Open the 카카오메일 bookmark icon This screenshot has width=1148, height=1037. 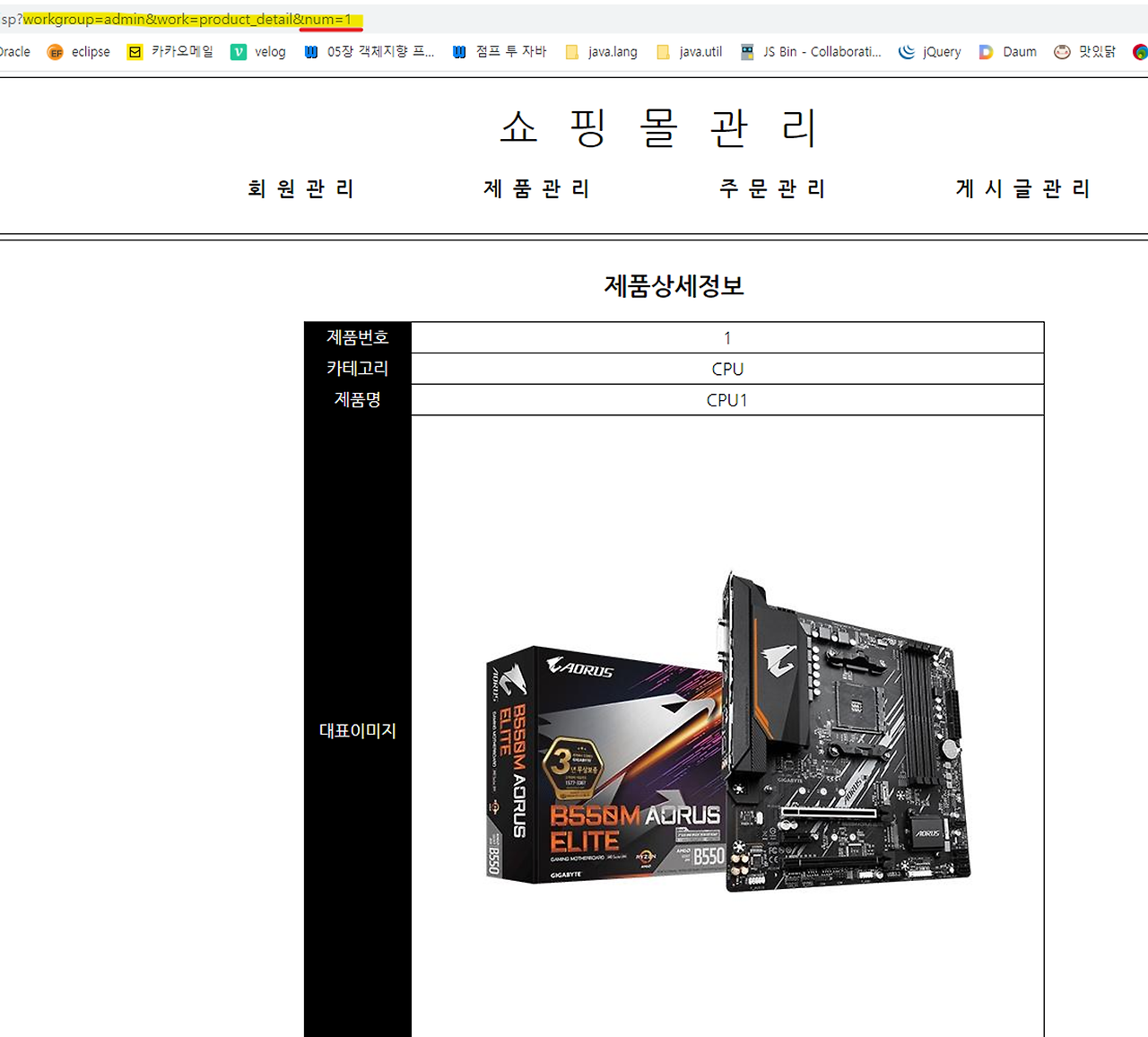pos(135,52)
